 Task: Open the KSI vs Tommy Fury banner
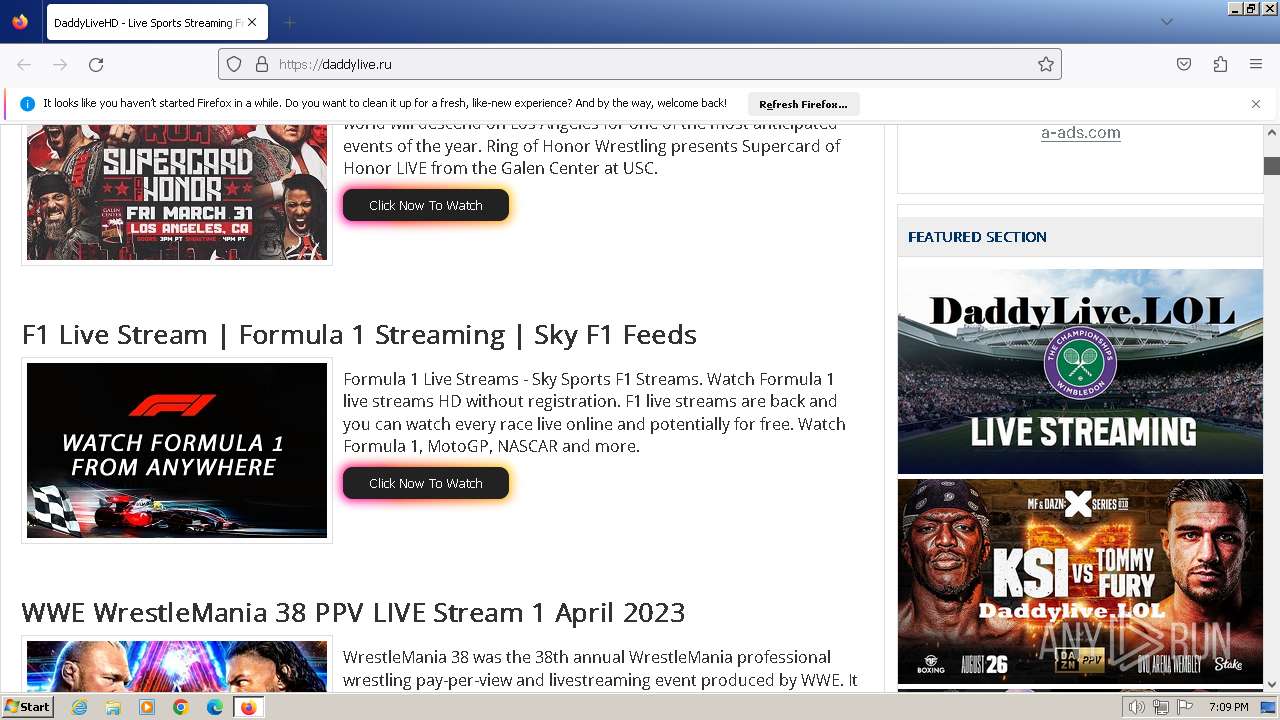tap(1080, 581)
